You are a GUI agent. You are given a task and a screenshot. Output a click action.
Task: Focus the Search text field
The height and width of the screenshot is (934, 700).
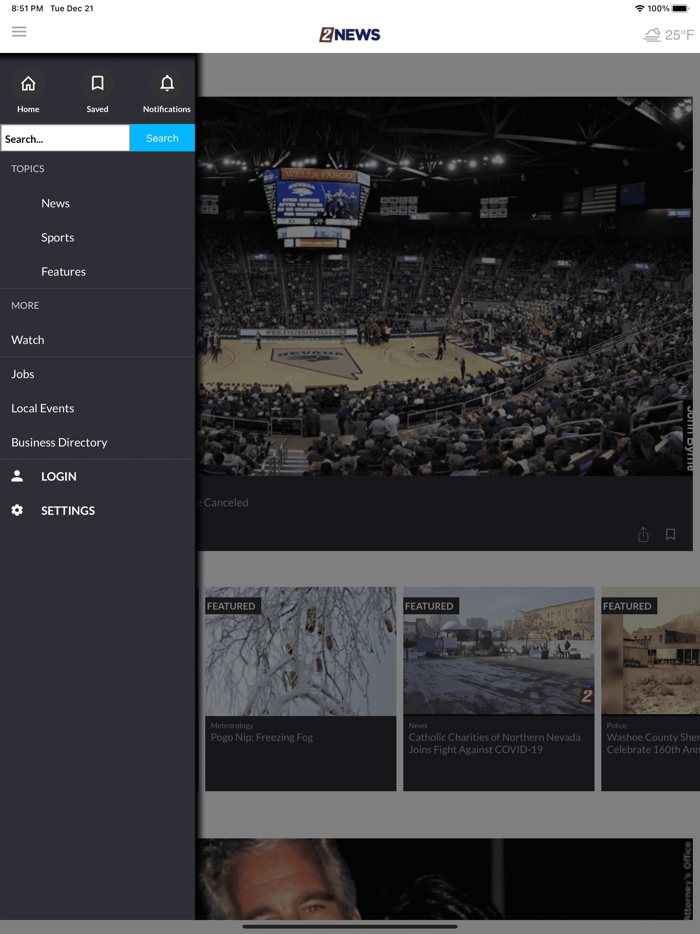click(65, 138)
